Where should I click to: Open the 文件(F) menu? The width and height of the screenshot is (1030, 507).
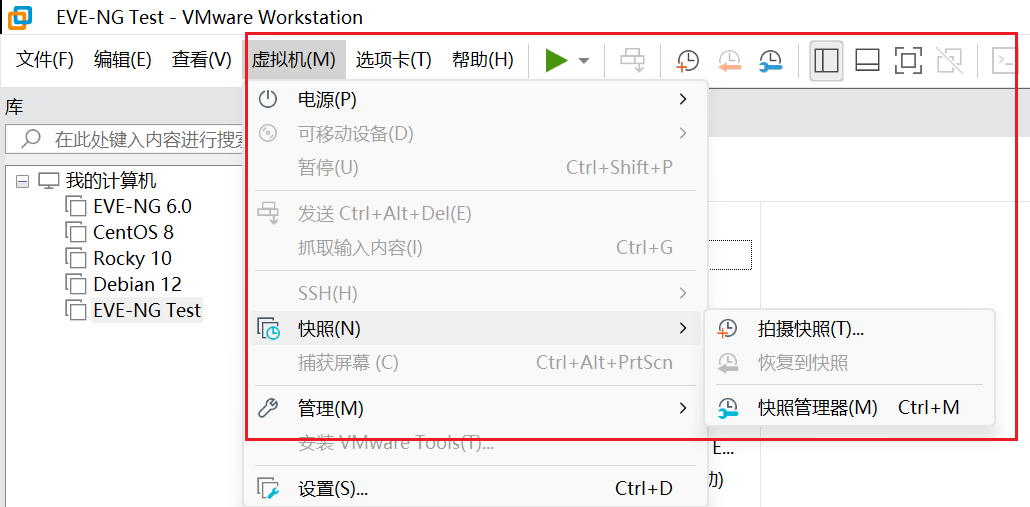pos(45,60)
